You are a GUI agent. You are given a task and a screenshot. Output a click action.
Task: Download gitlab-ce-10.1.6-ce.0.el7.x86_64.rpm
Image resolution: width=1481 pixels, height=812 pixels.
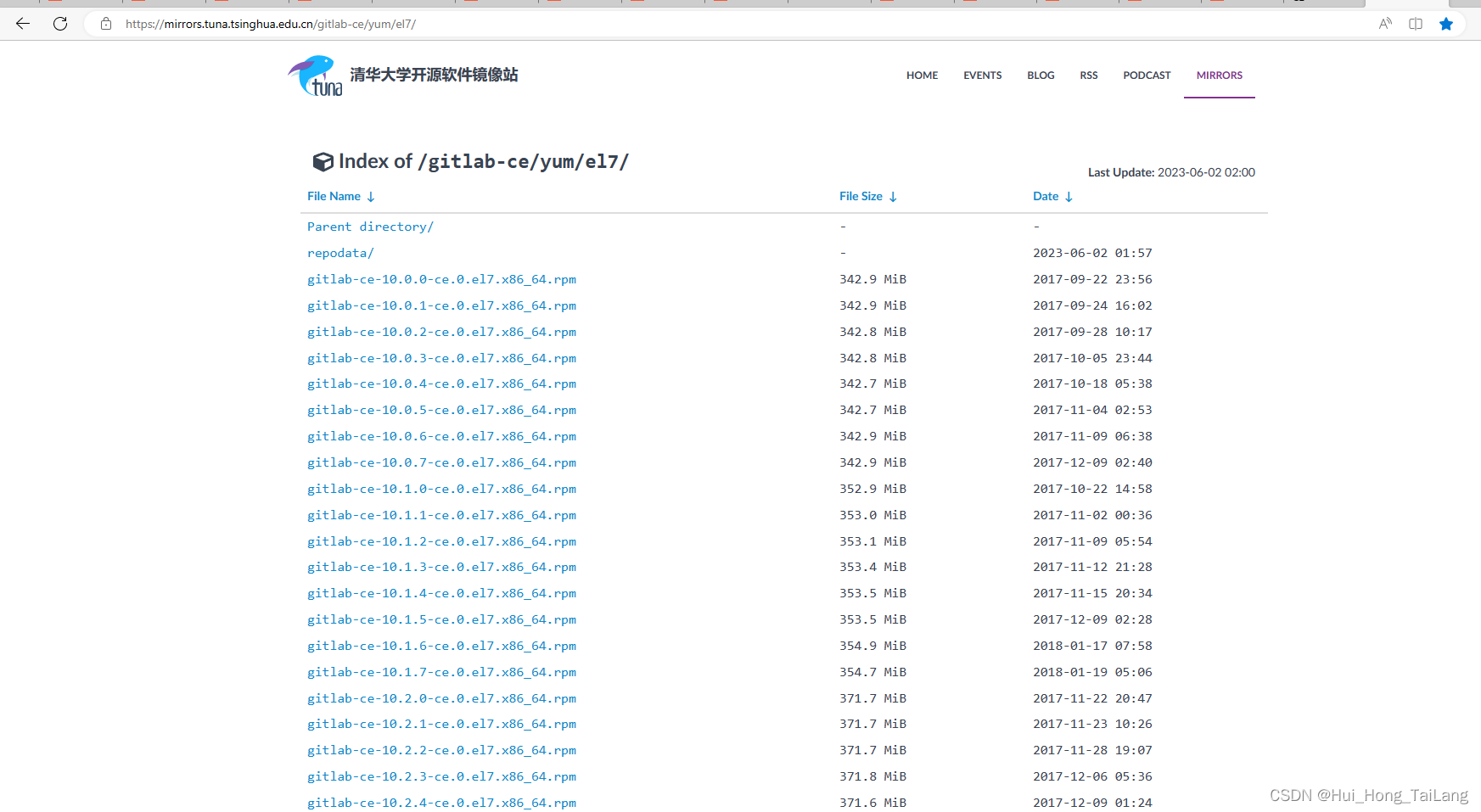pyautogui.click(x=441, y=646)
